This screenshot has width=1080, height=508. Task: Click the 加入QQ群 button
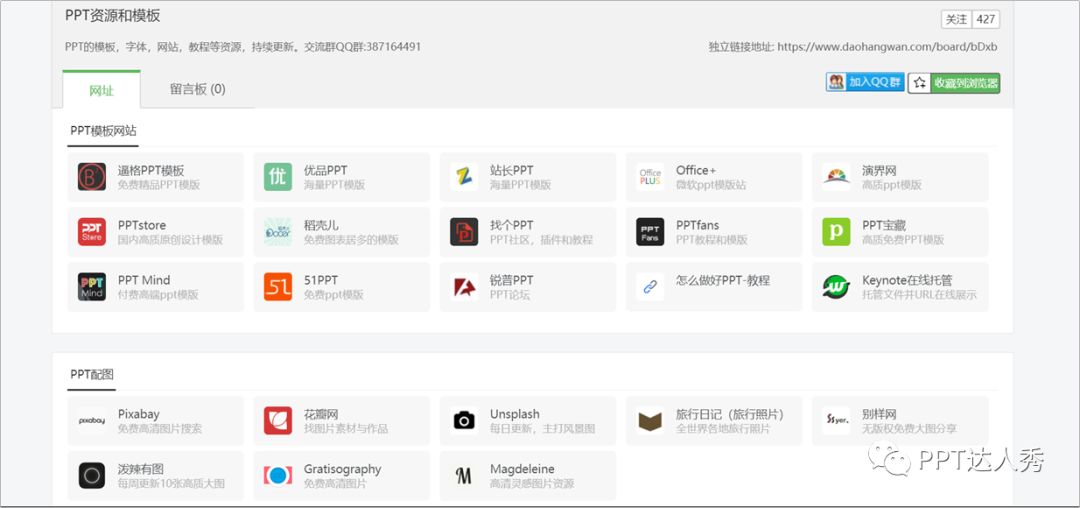click(x=865, y=83)
